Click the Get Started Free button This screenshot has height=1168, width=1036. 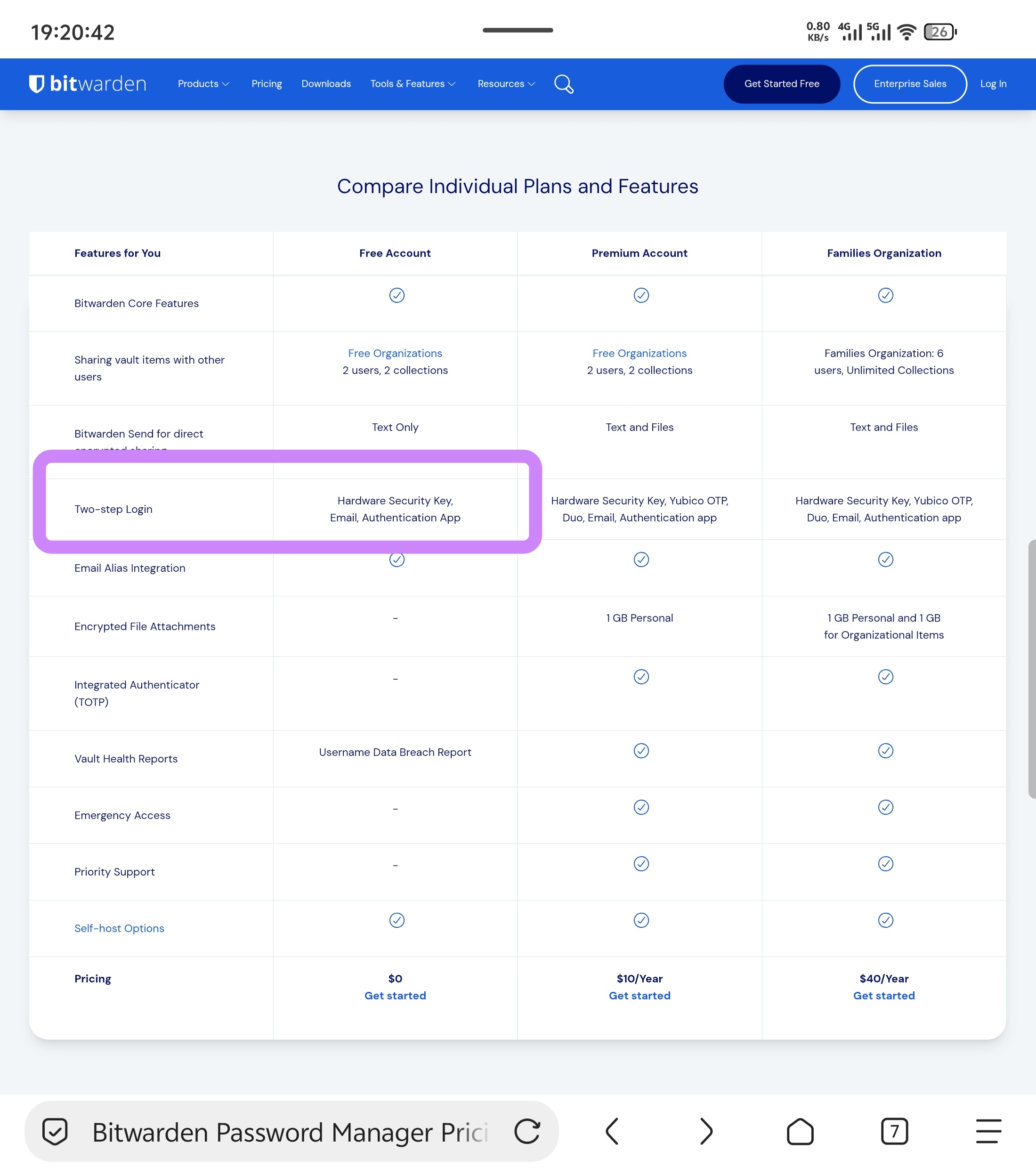[782, 84]
